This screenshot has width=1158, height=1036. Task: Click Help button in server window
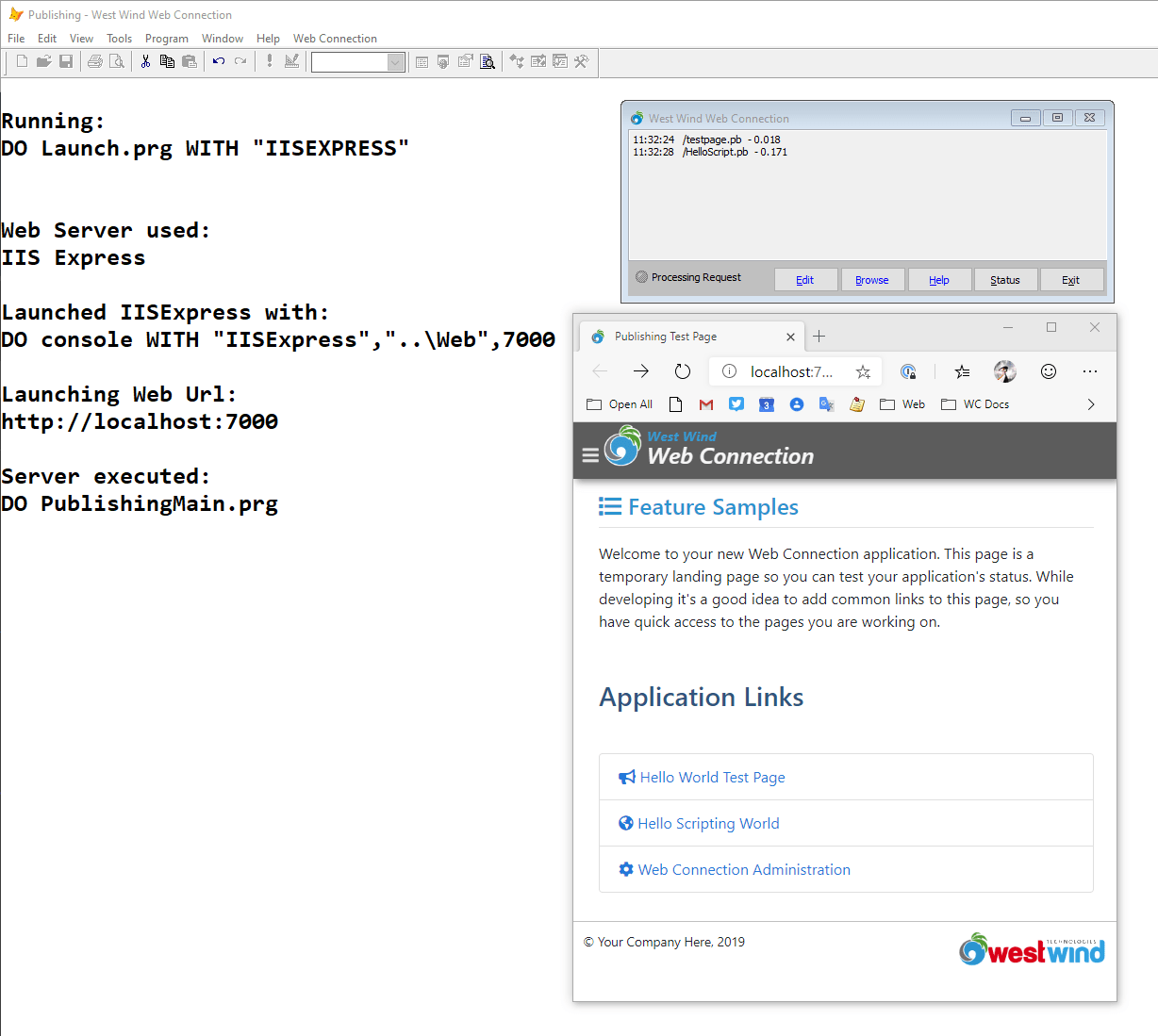click(939, 280)
